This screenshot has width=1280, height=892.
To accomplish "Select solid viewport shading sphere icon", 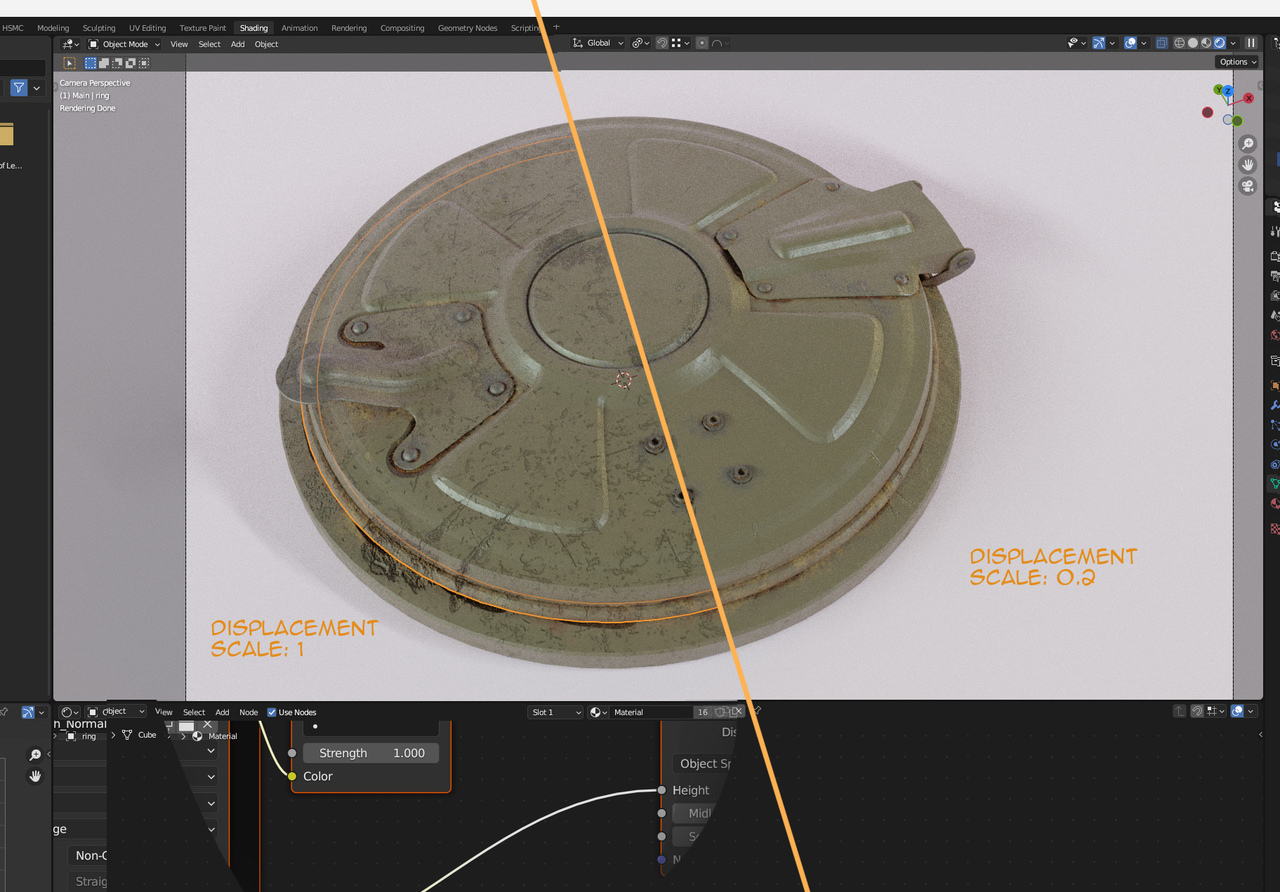I will point(1192,43).
